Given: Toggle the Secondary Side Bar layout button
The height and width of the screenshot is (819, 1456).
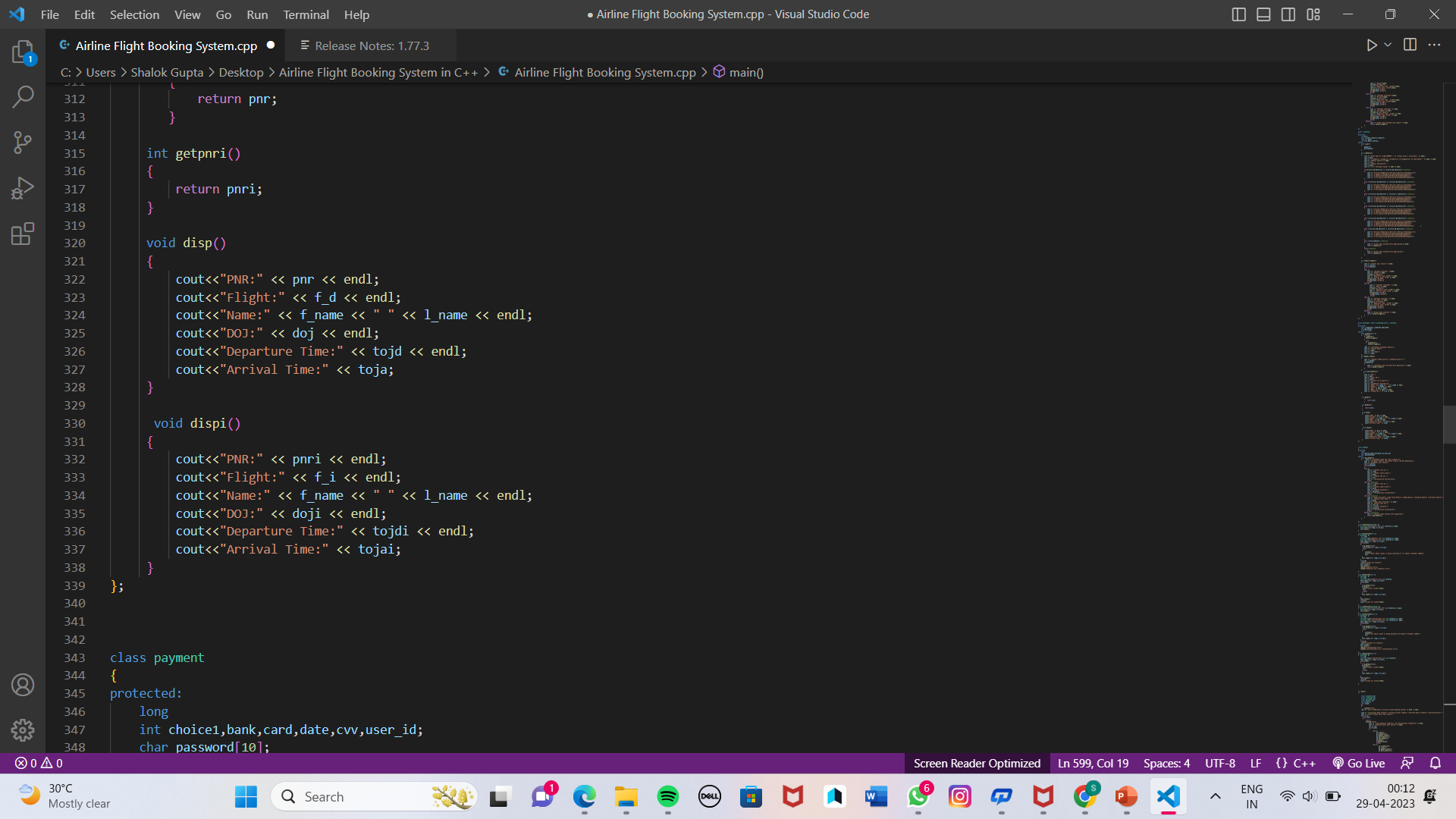Looking at the screenshot, I should (x=1288, y=14).
